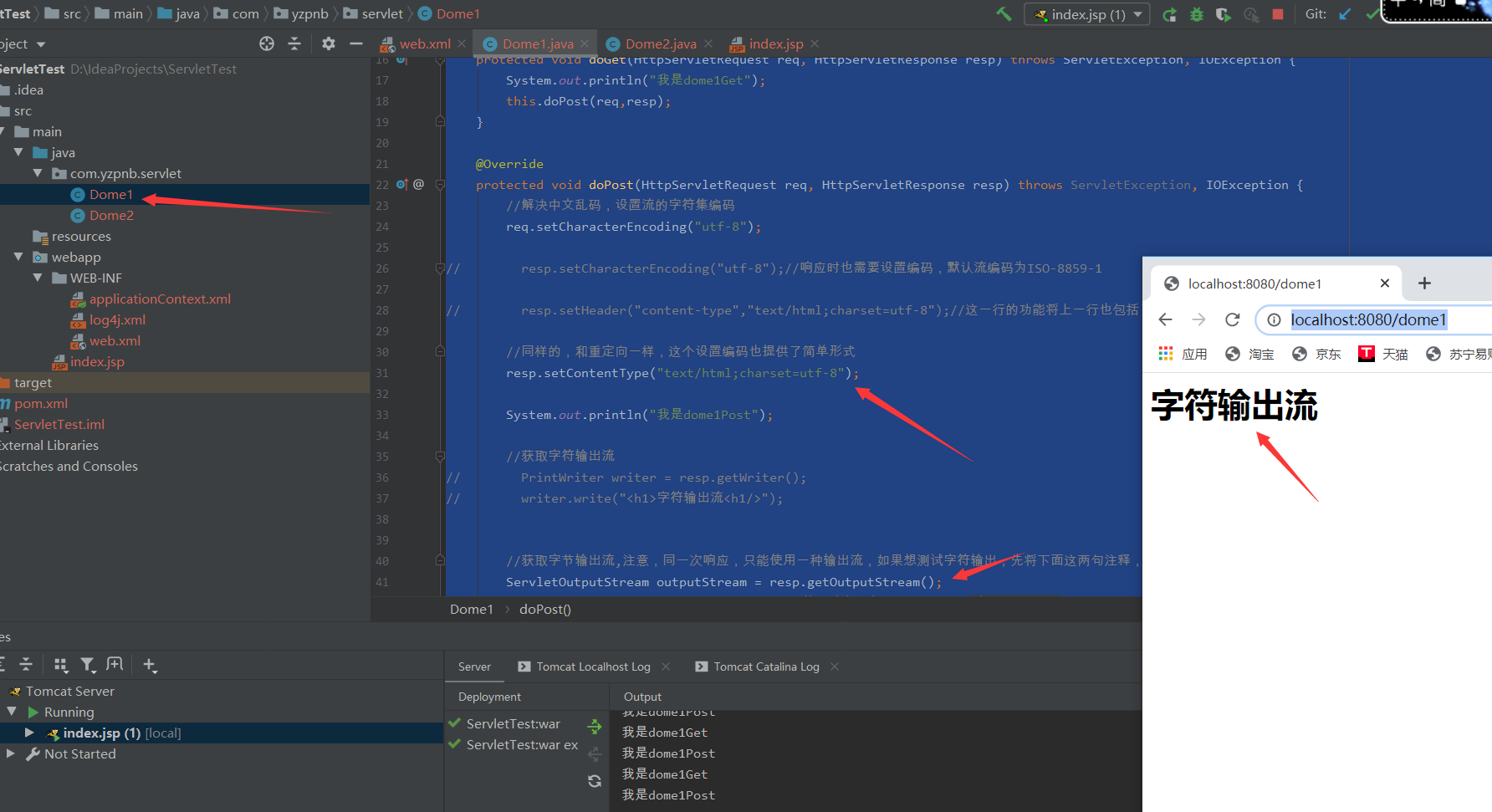Click the add service plus icon
The image size is (1492, 812).
click(150, 665)
